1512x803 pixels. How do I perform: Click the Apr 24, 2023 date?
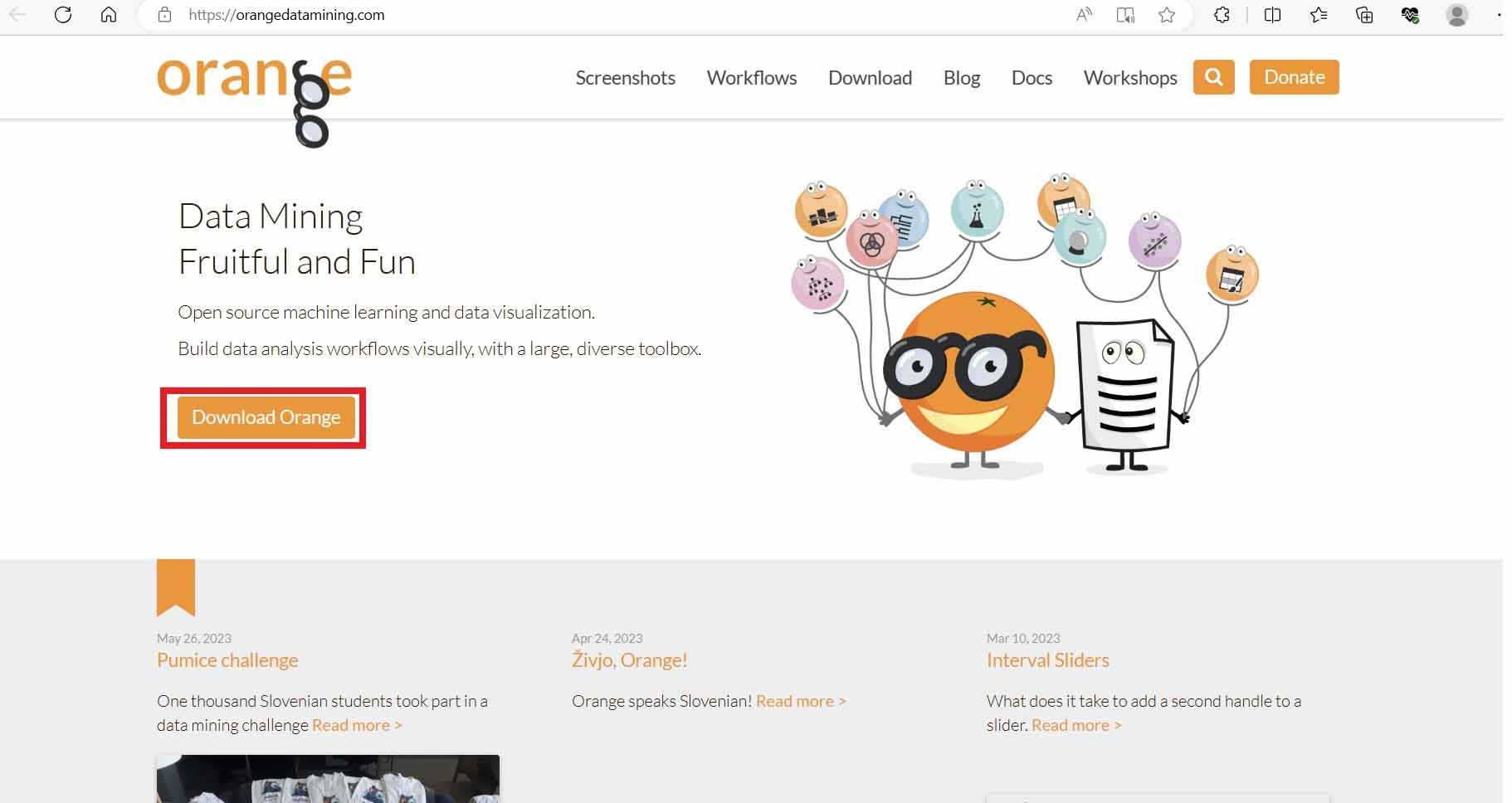[x=607, y=638]
